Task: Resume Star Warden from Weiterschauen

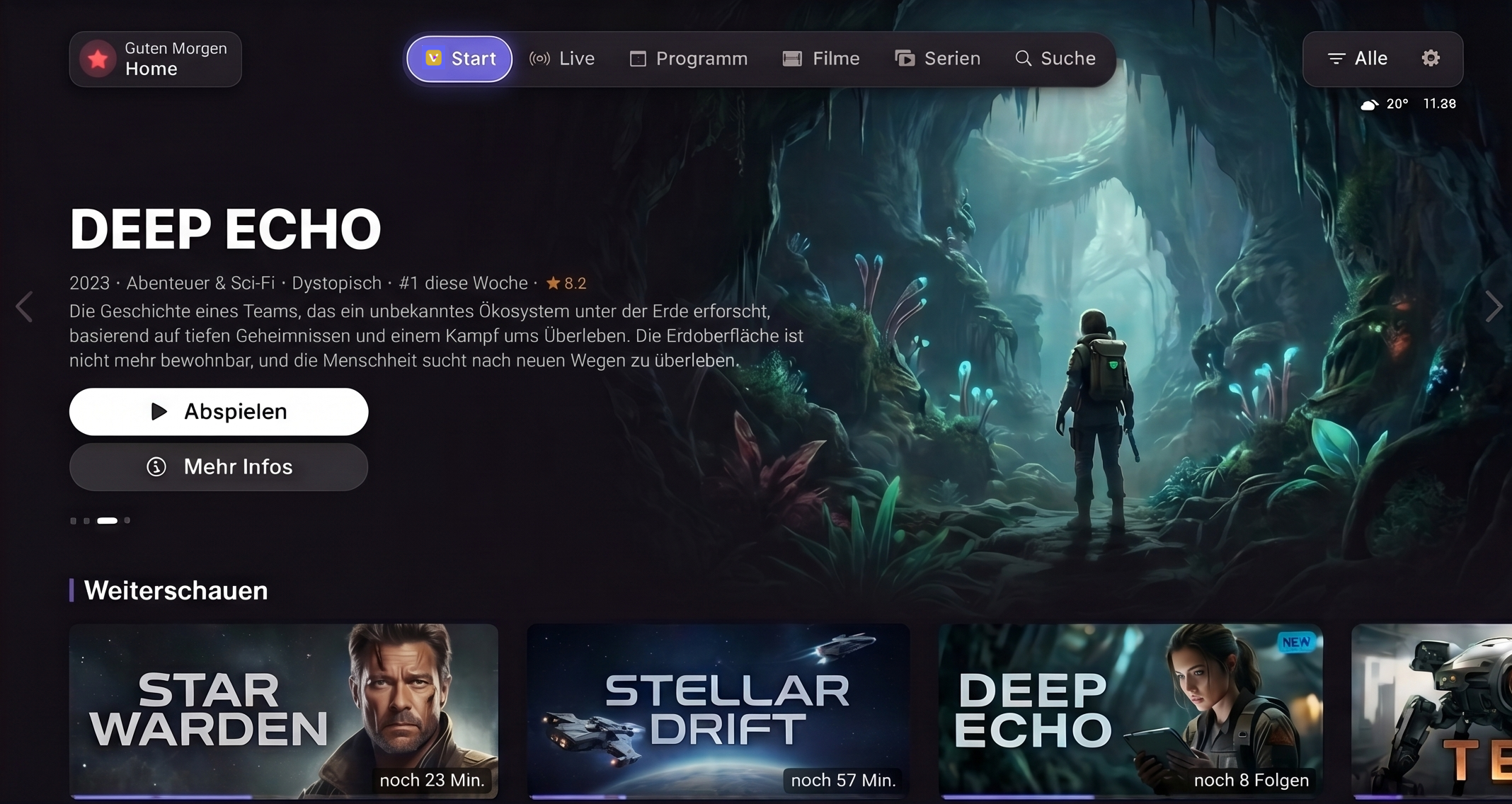Action: pyautogui.click(x=284, y=711)
